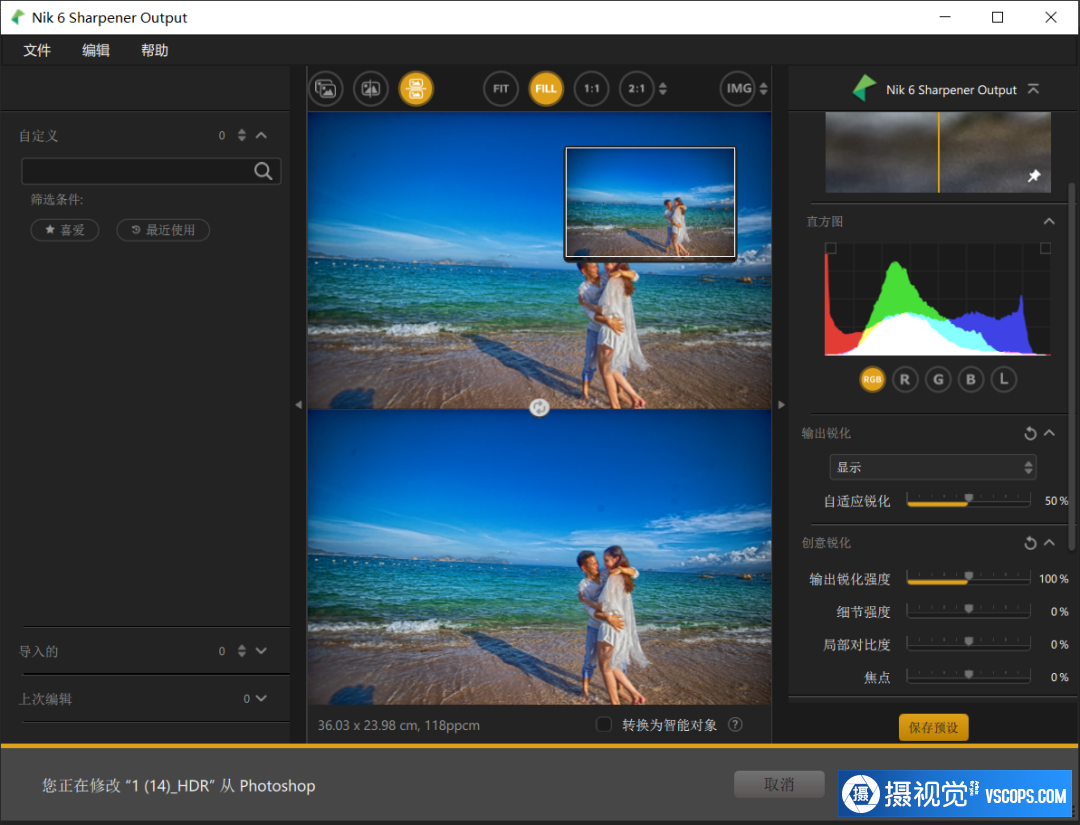Screen dimensions: 1080x825
Task: Expand the 导入的 presets section
Action: click(x=261, y=651)
